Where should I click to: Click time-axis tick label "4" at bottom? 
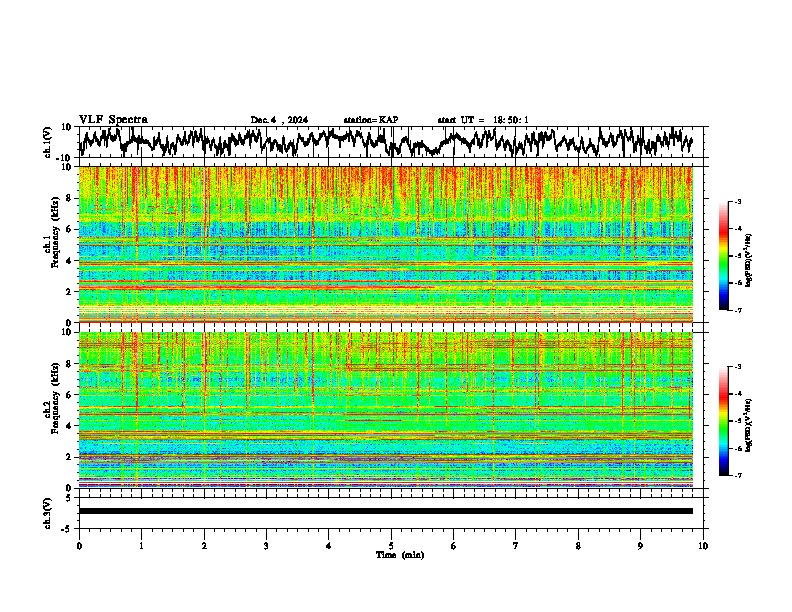tap(329, 546)
